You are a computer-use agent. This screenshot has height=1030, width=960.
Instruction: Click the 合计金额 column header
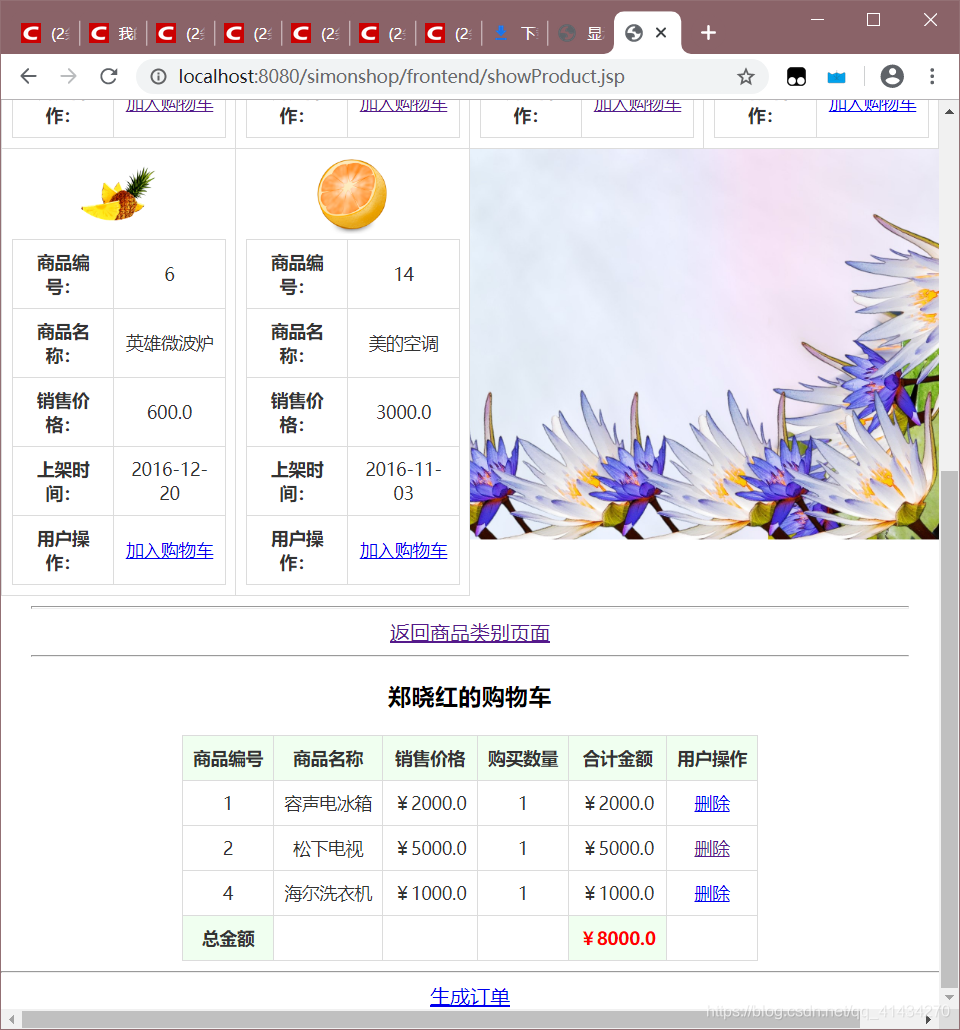coord(618,759)
